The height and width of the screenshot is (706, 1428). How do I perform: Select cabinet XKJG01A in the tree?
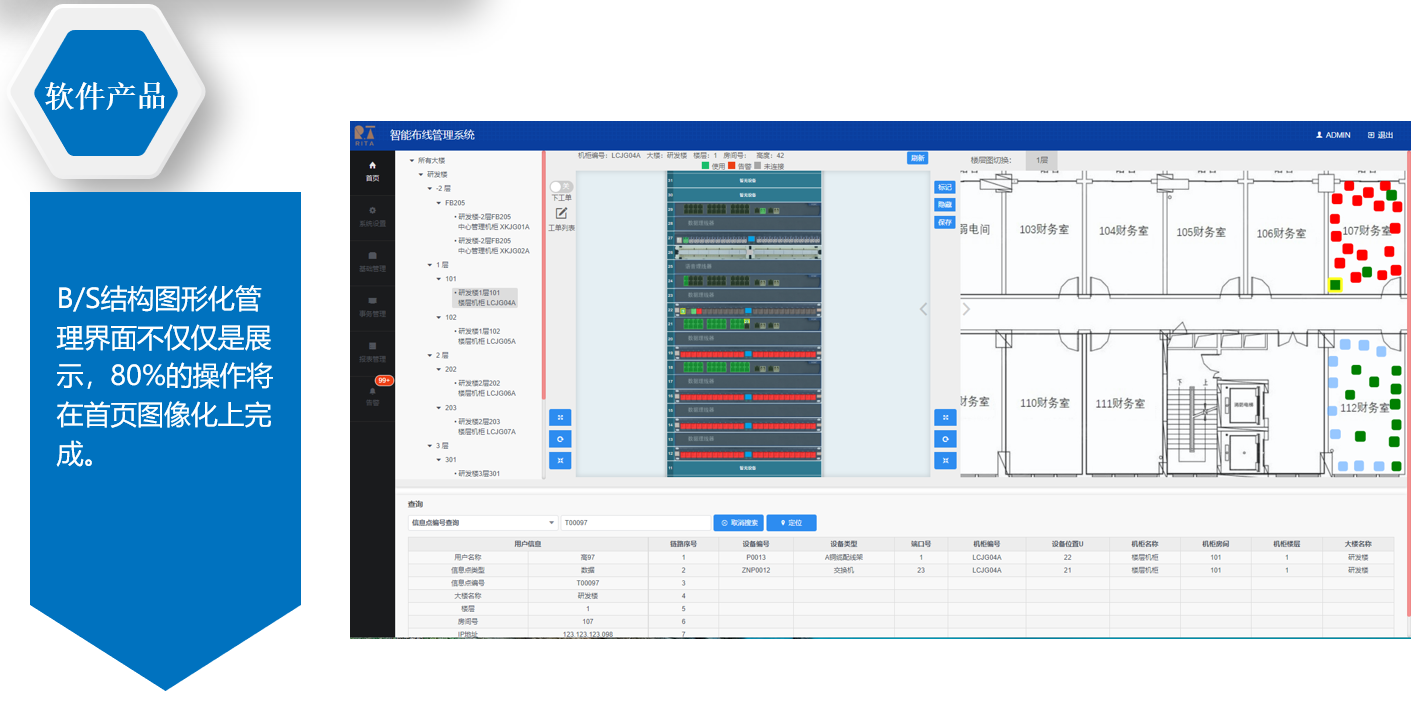click(x=492, y=221)
